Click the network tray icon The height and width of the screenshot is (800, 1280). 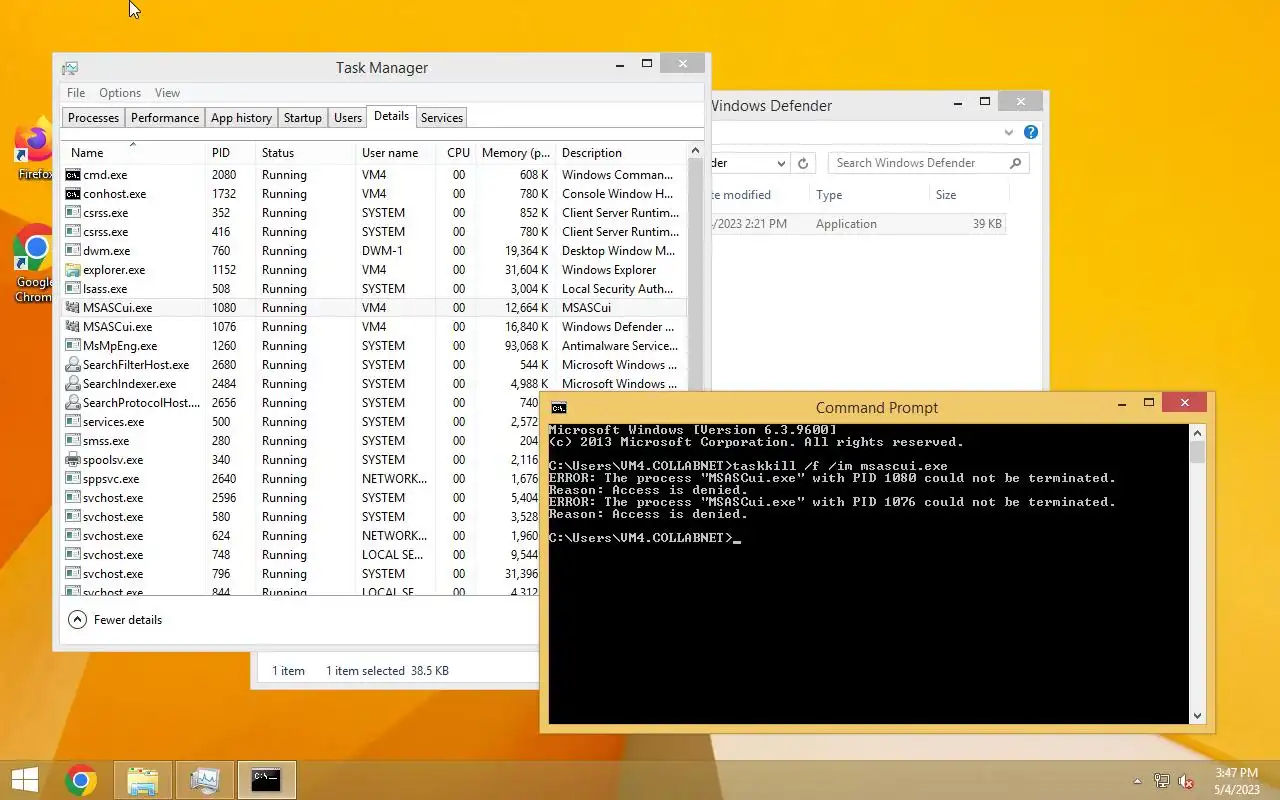pyautogui.click(x=1162, y=781)
